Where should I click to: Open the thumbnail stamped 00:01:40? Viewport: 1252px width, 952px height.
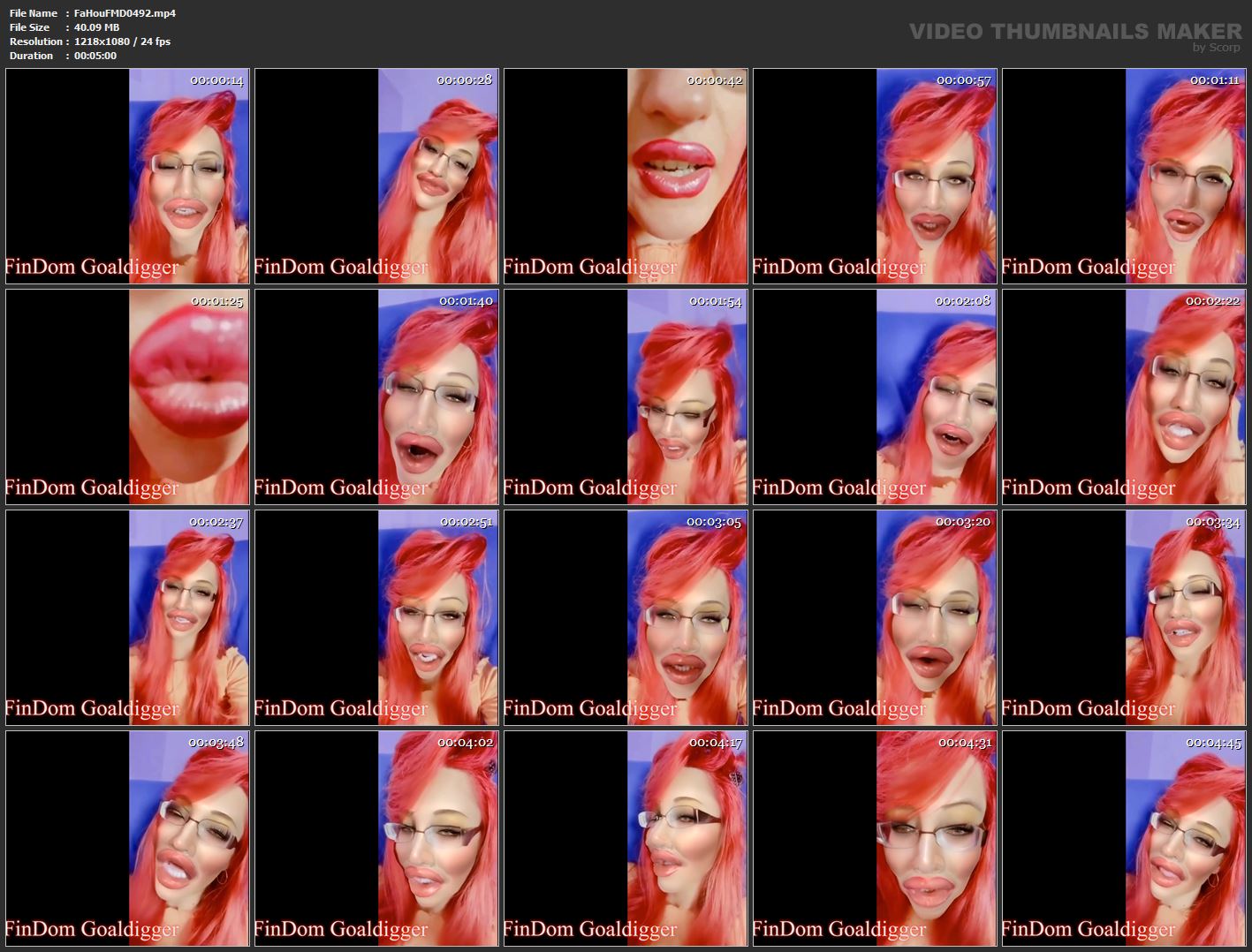click(377, 397)
